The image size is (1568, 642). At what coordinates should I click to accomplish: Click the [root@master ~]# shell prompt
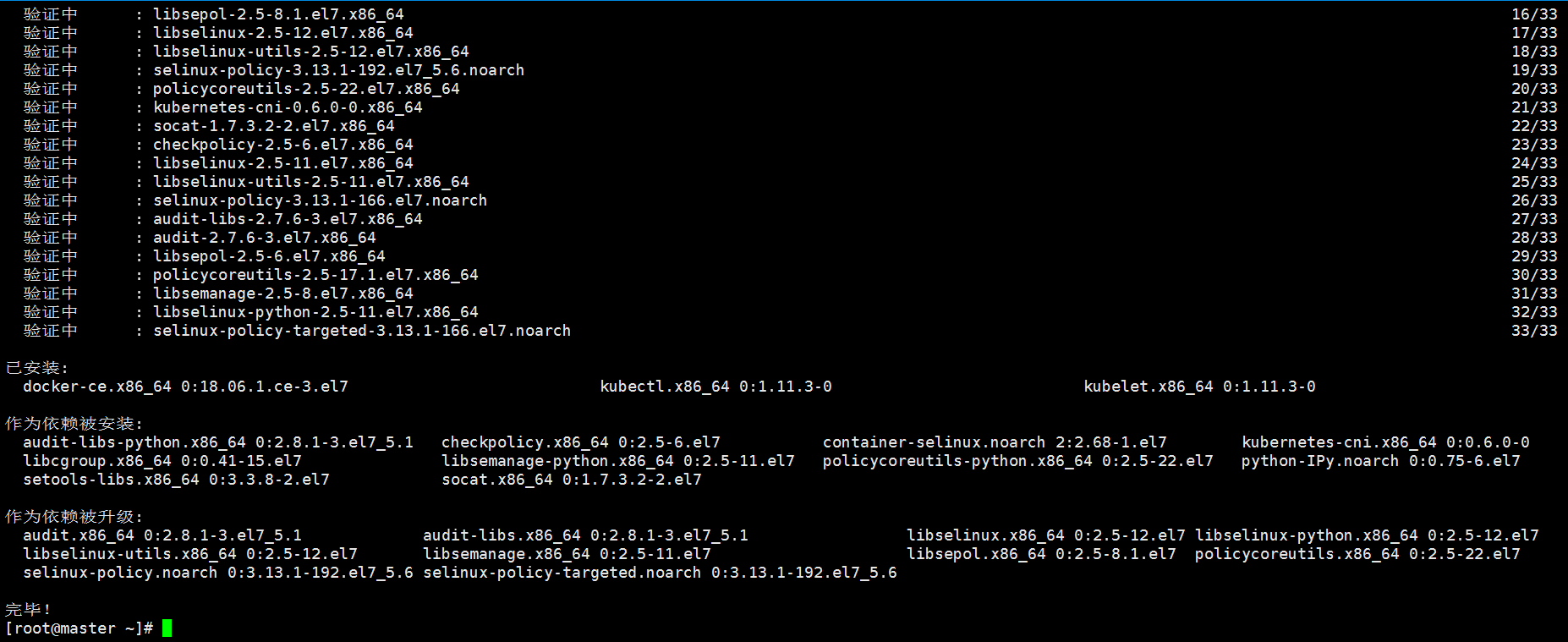coord(79,628)
